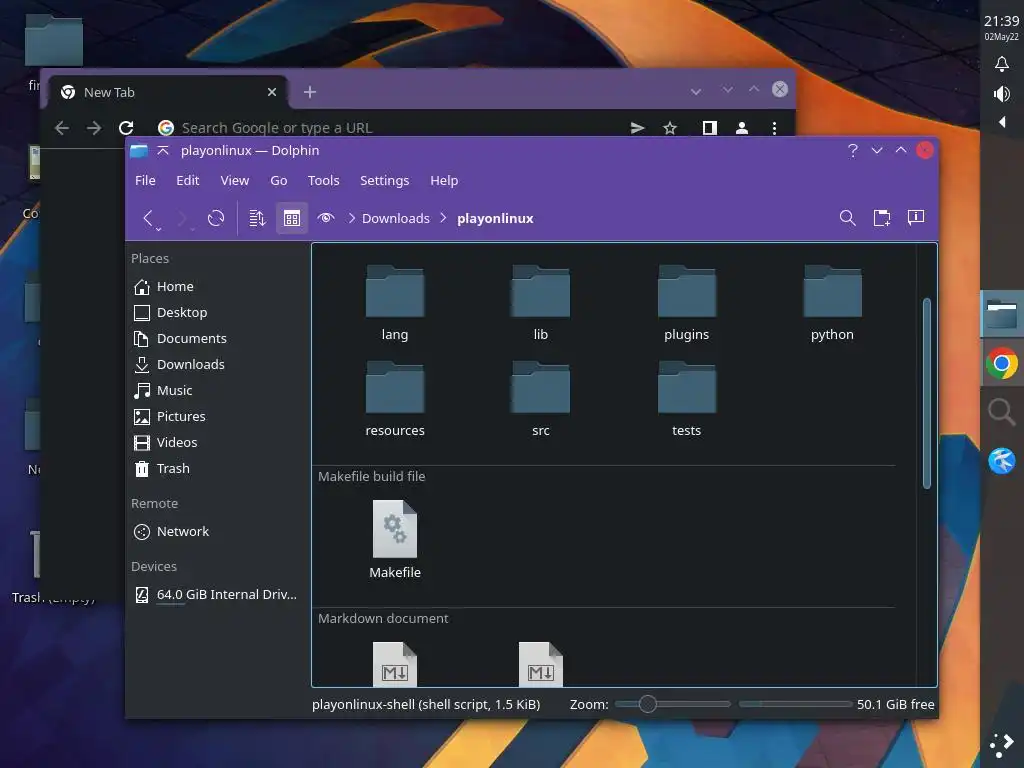Open the volume control in panel
Screen dimensions: 1024x768
pos(1002,94)
